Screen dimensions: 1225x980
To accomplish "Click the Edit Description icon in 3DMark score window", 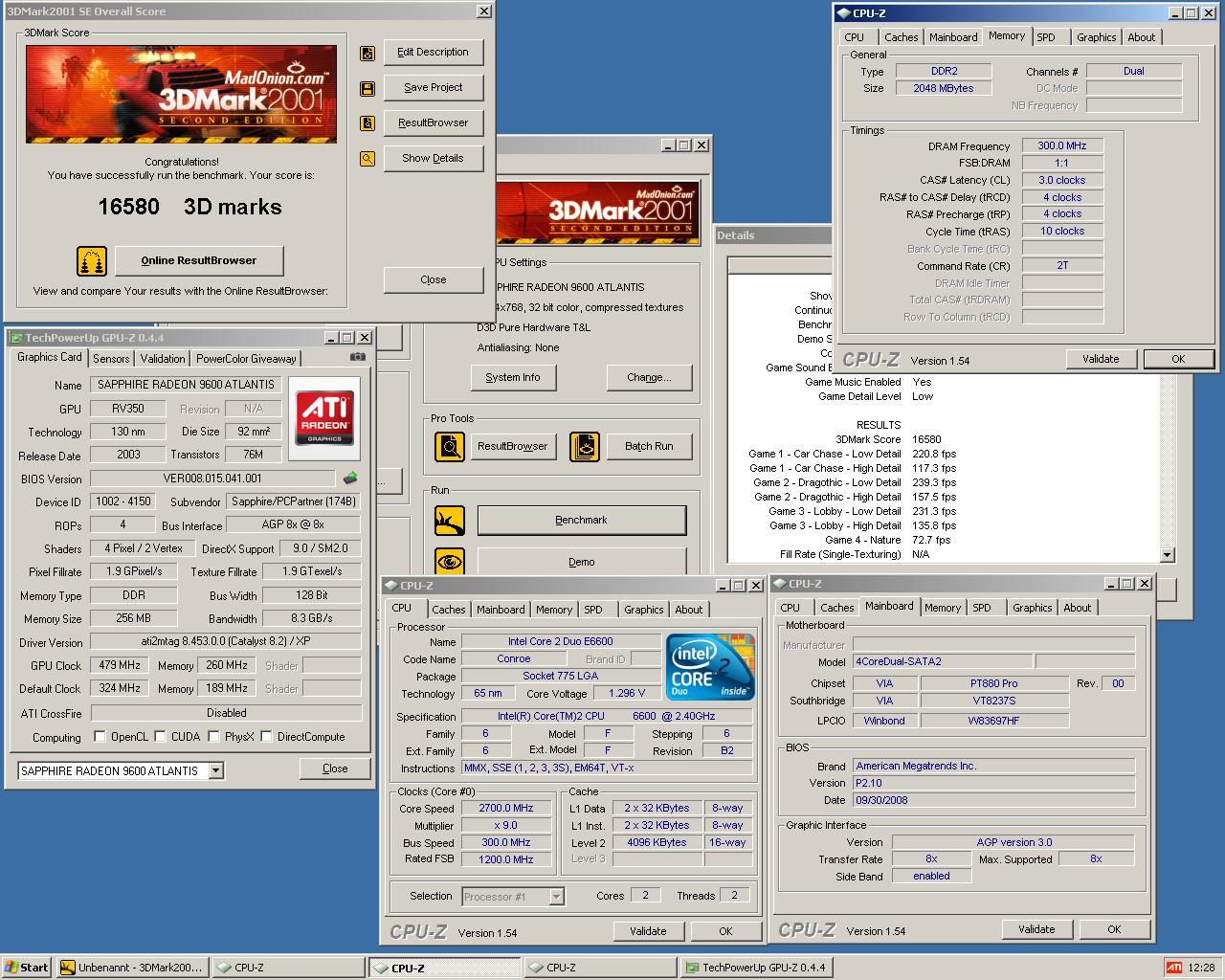I will tap(367, 53).
